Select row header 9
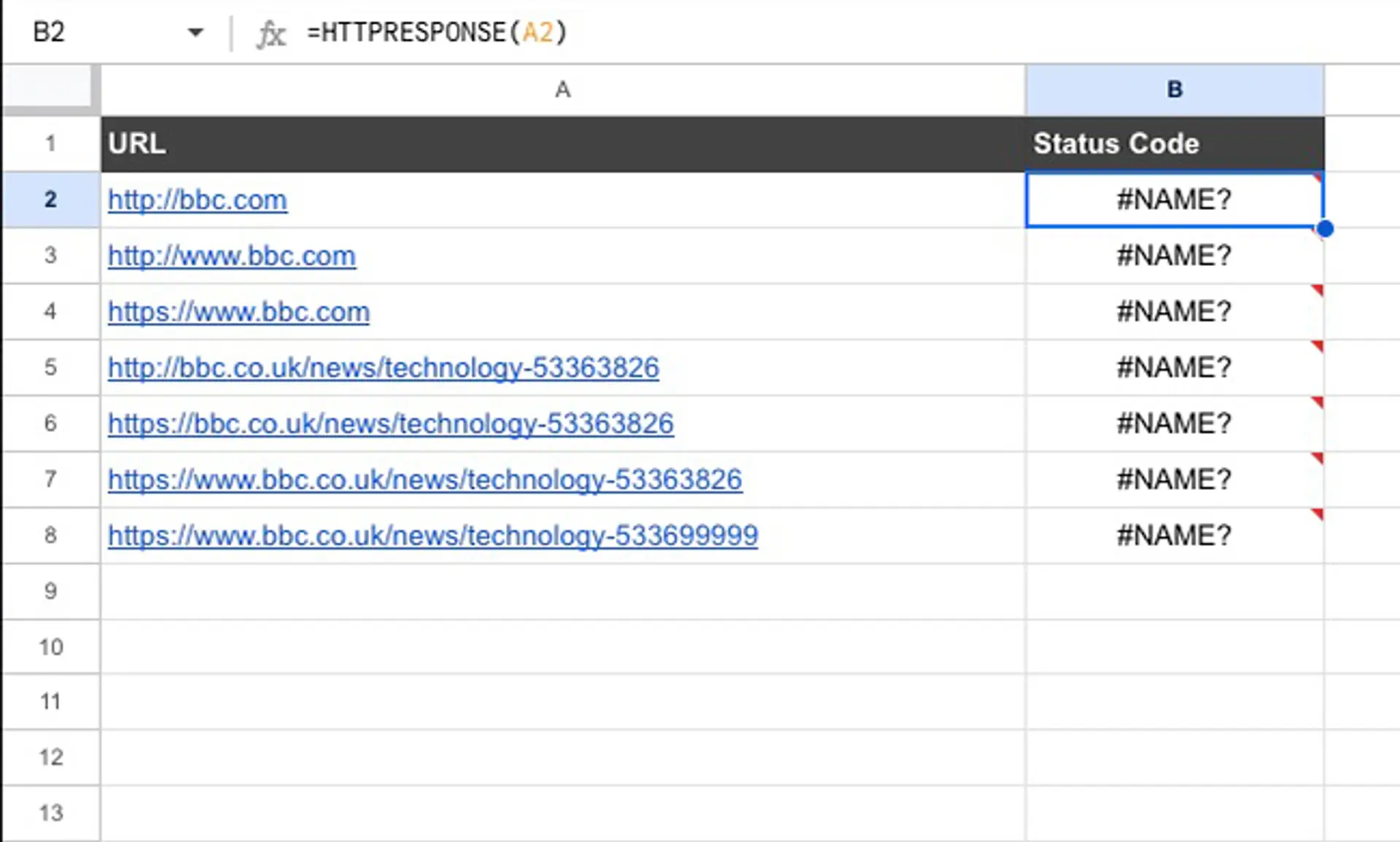This screenshot has width=1400, height=842. coord(50,591)
